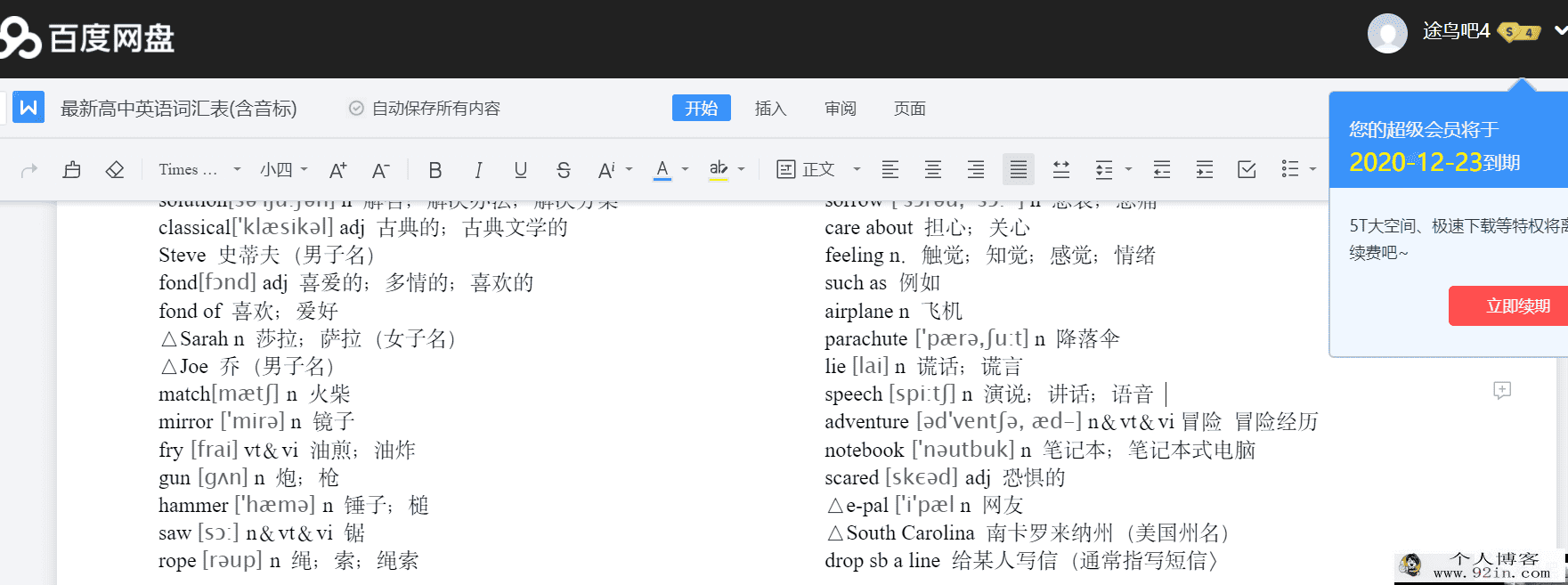Viewport: 1568px width, 585px height.
Task: Click the word 'hammer' in document
Action: click(193, 506)
